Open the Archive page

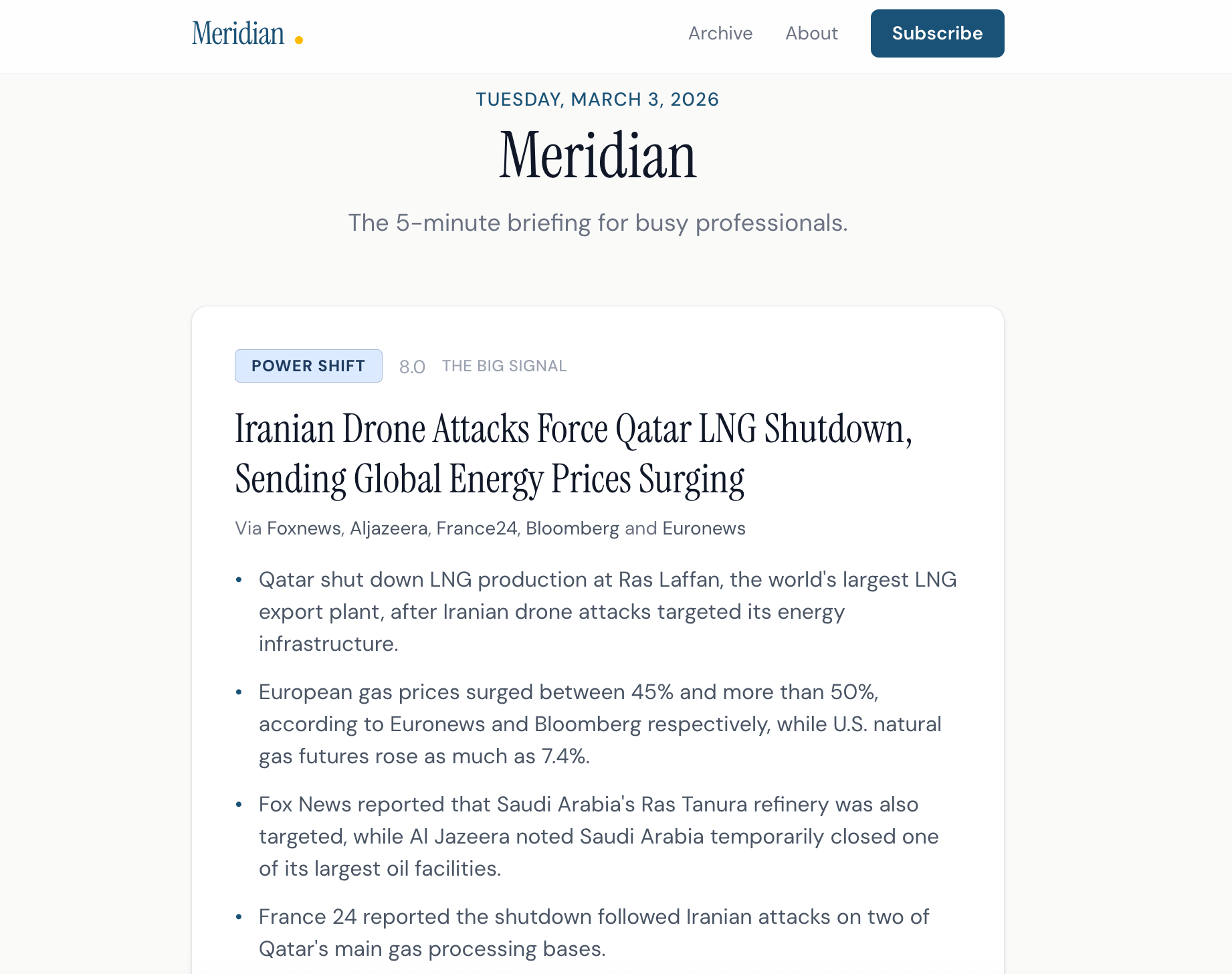tap(720, 33)
